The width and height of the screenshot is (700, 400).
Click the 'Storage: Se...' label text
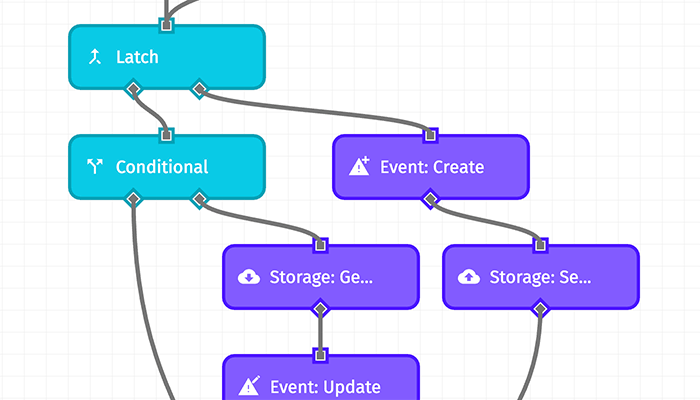[x=540, y=277]
